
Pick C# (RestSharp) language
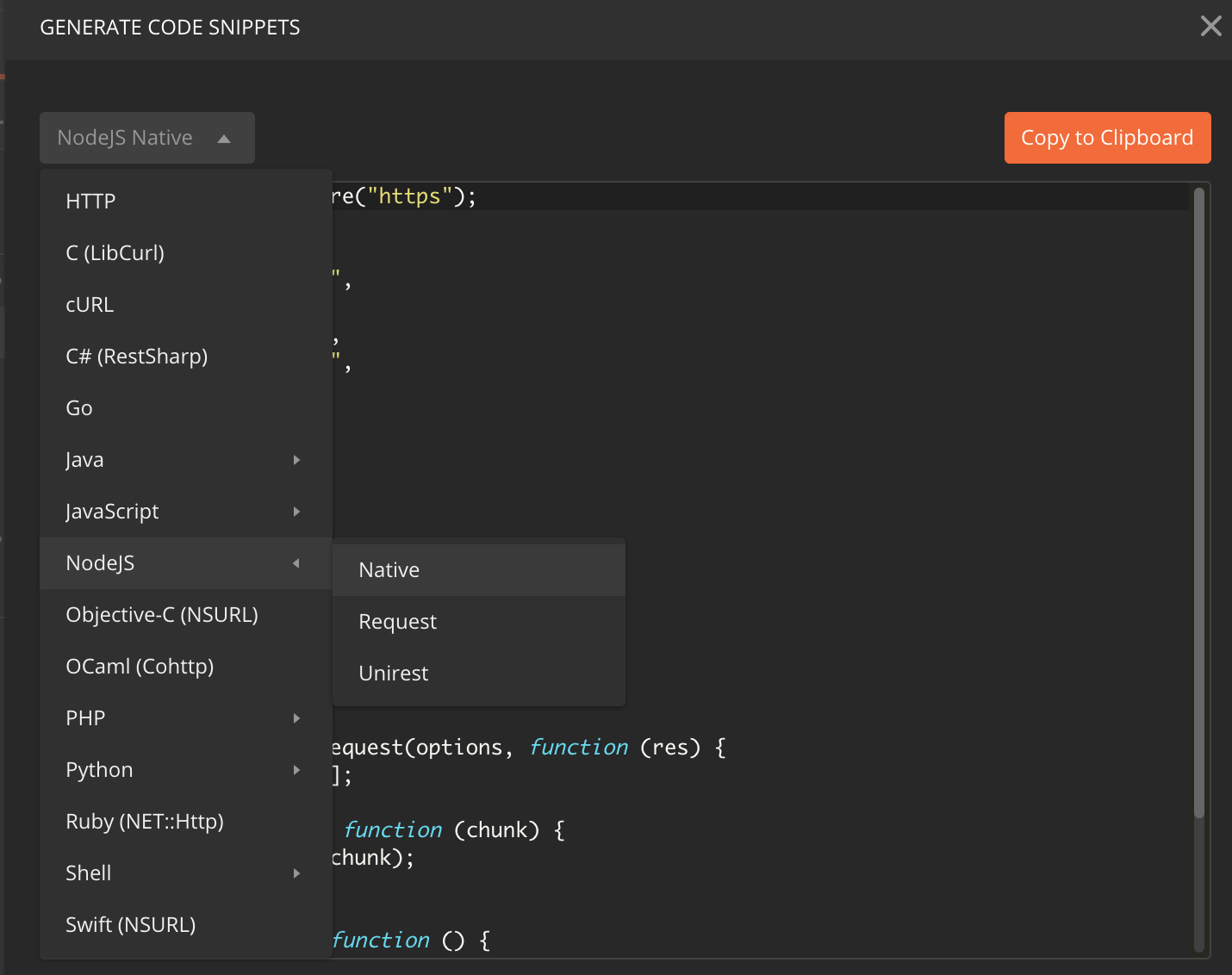186,357
